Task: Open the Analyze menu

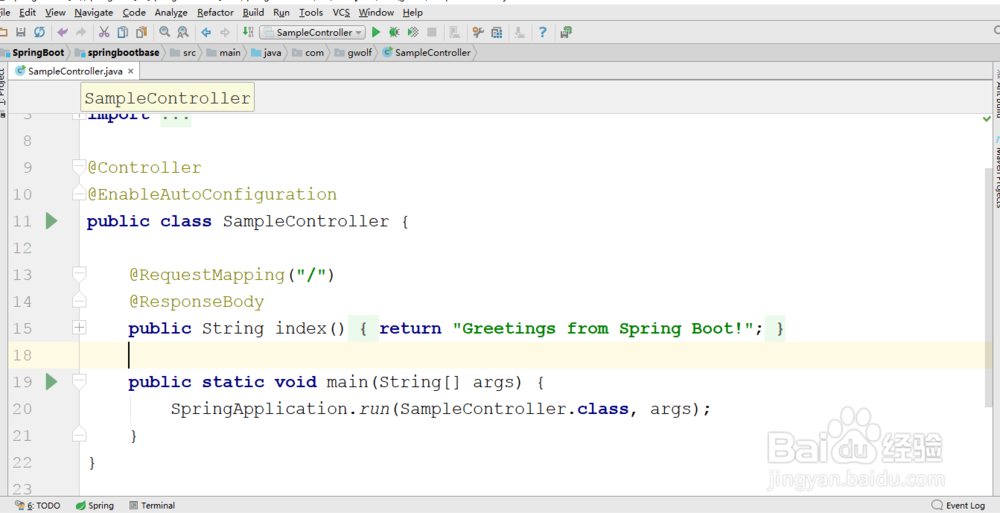Action: pos(171,12)
